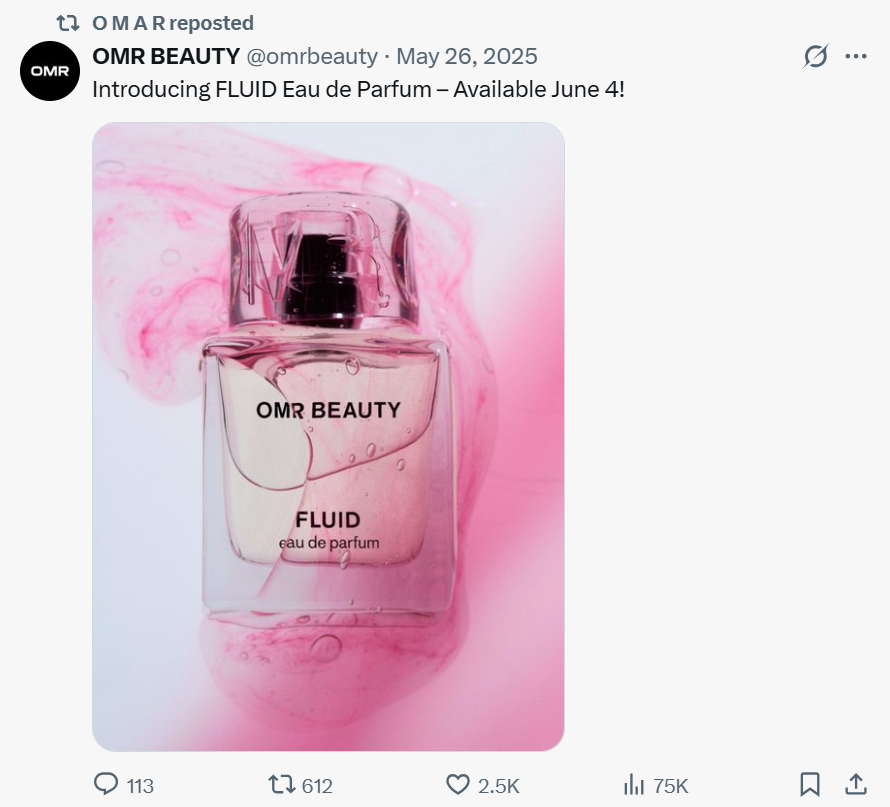Click the 2.5K likes count
This screenshot has width=890, height=807.
coord(498,785)
